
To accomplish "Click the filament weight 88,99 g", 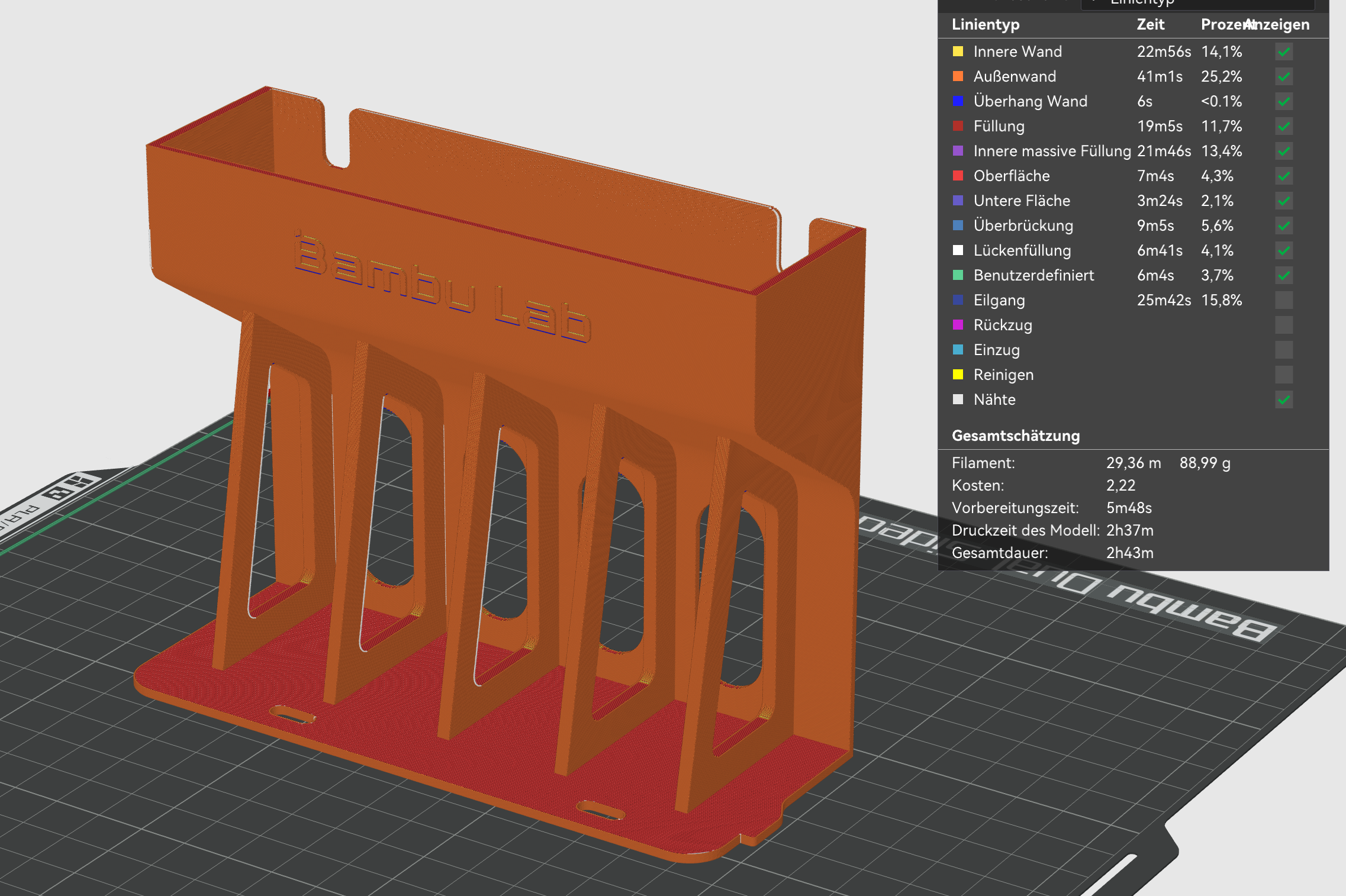I will point(1205,463).
